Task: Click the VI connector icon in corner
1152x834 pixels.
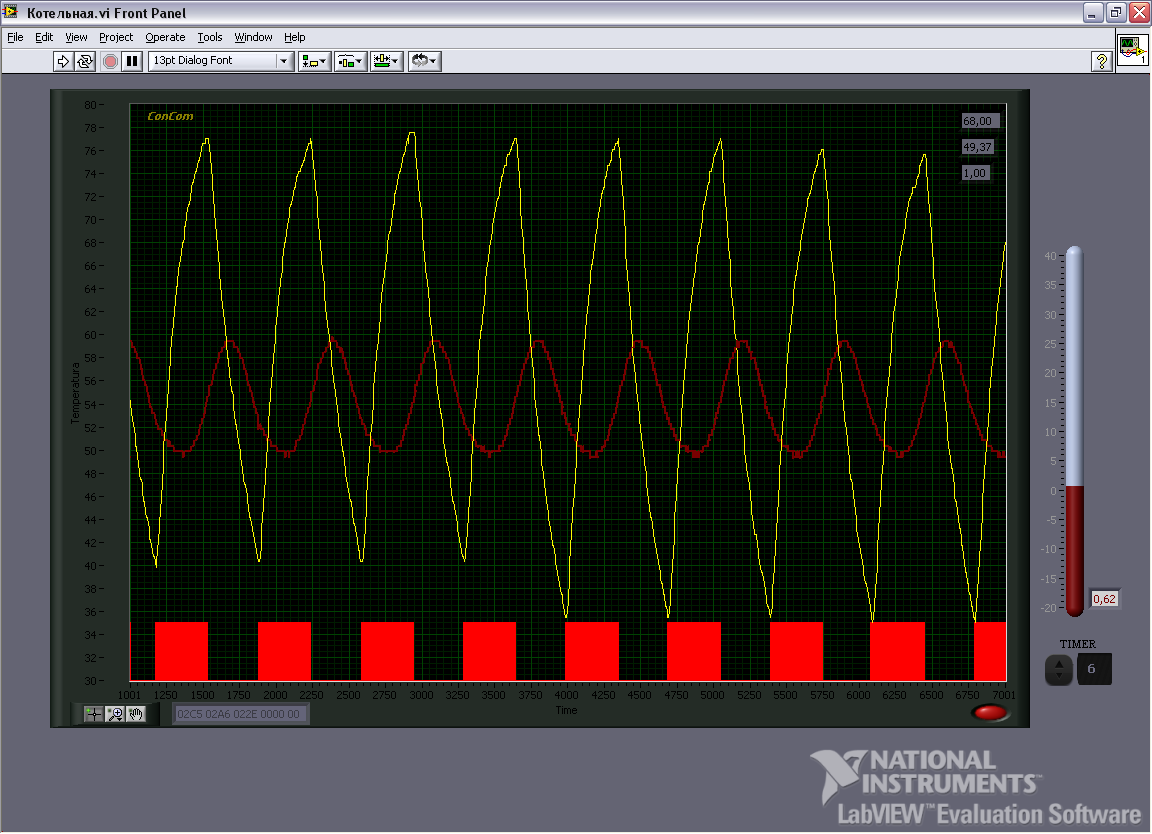Action: click(x=1132, y=49)
